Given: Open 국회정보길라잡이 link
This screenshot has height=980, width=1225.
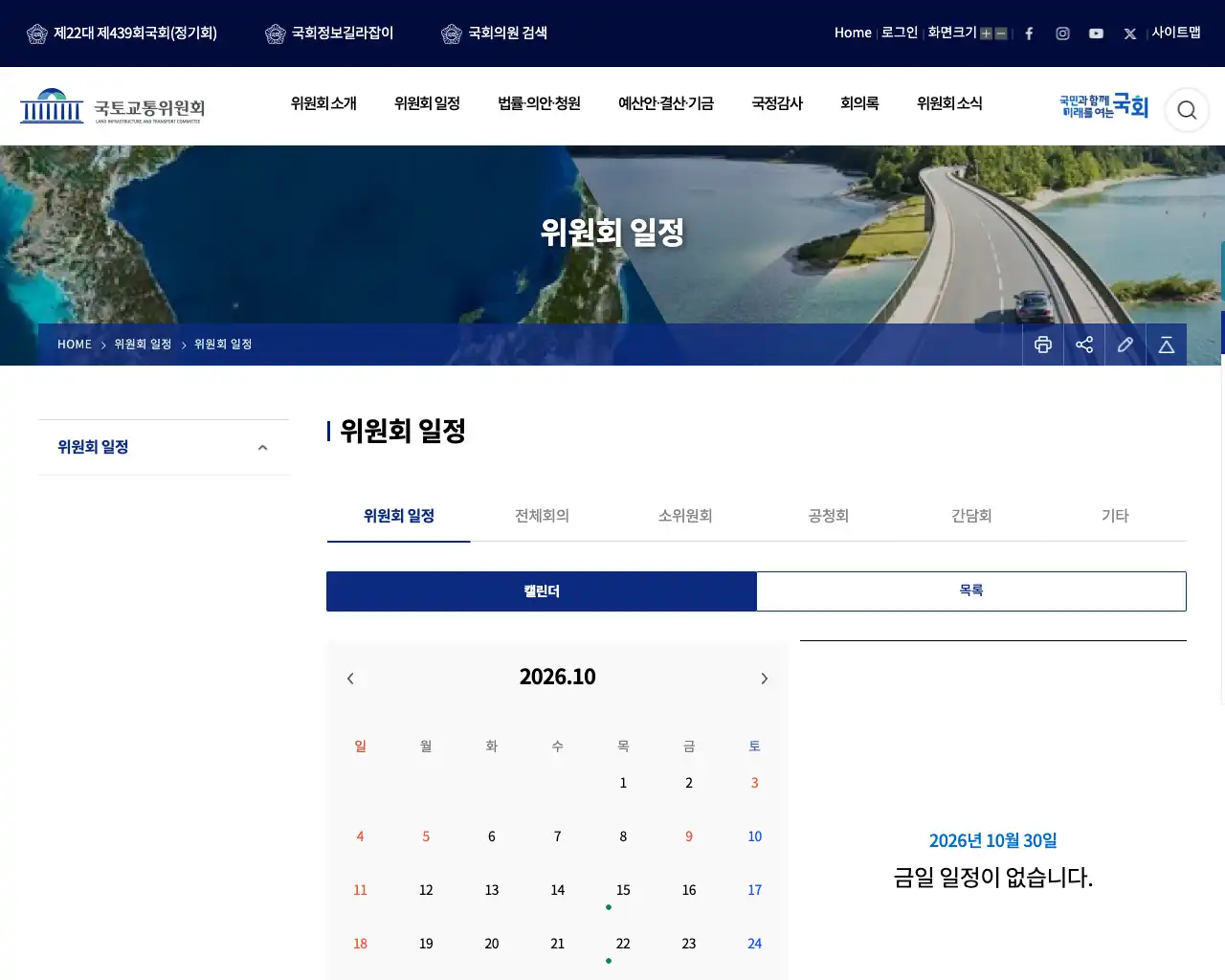Looking at the screenshot, I should coord(329,33).
